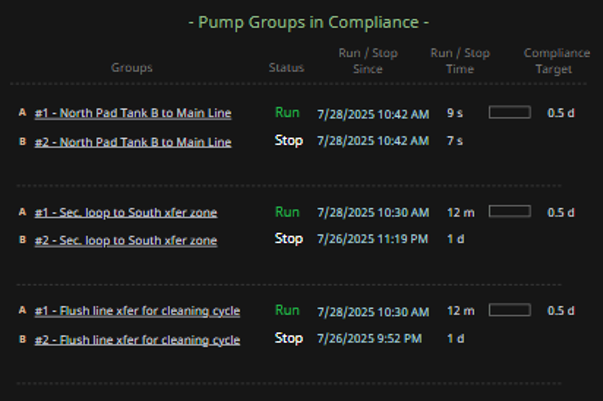The image size is (603, 401).
Task: Click the Compliance Target column header
Action: pos(548,61)
